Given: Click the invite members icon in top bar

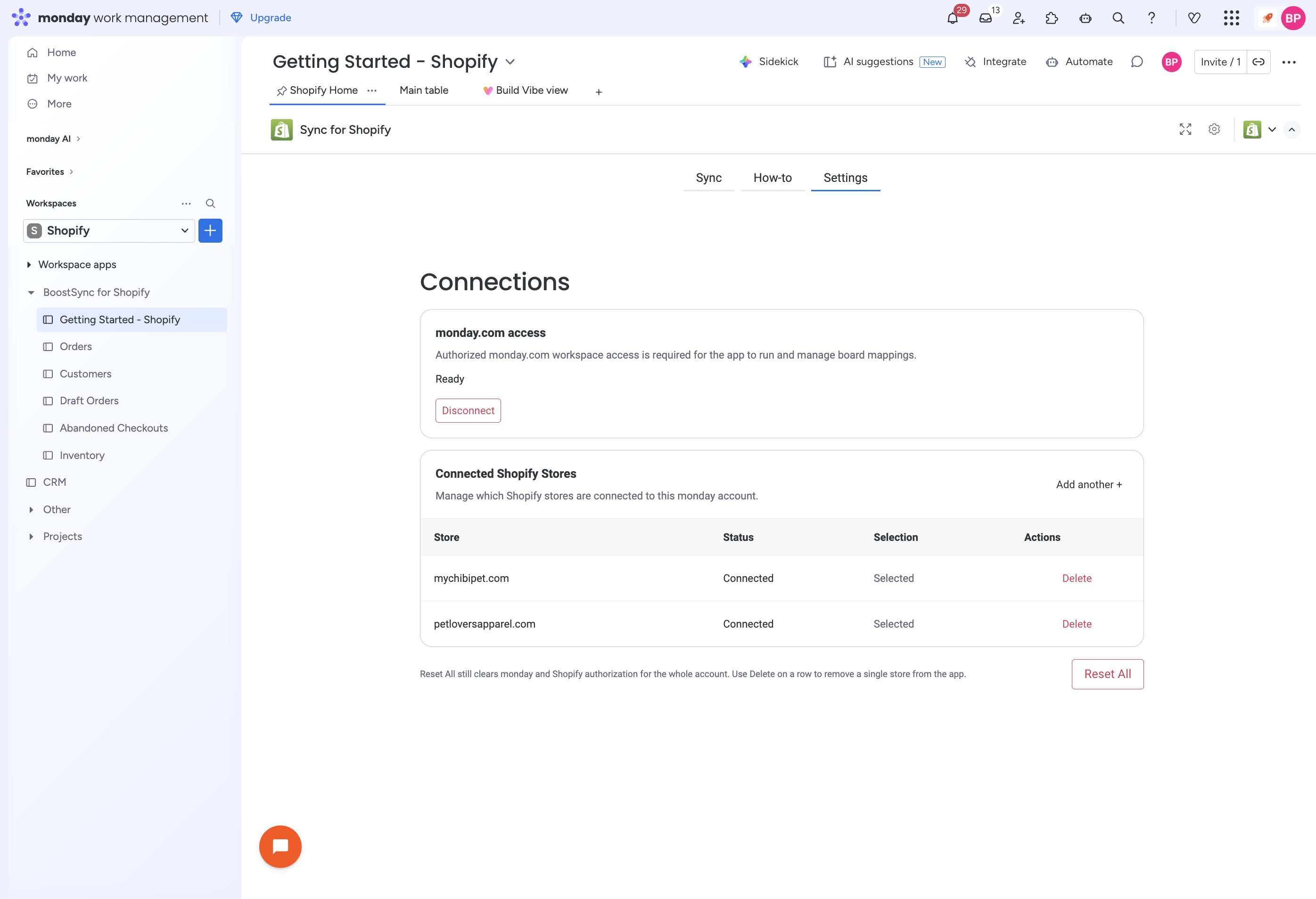Looking at the screenshot, I should click(1019, 18).
